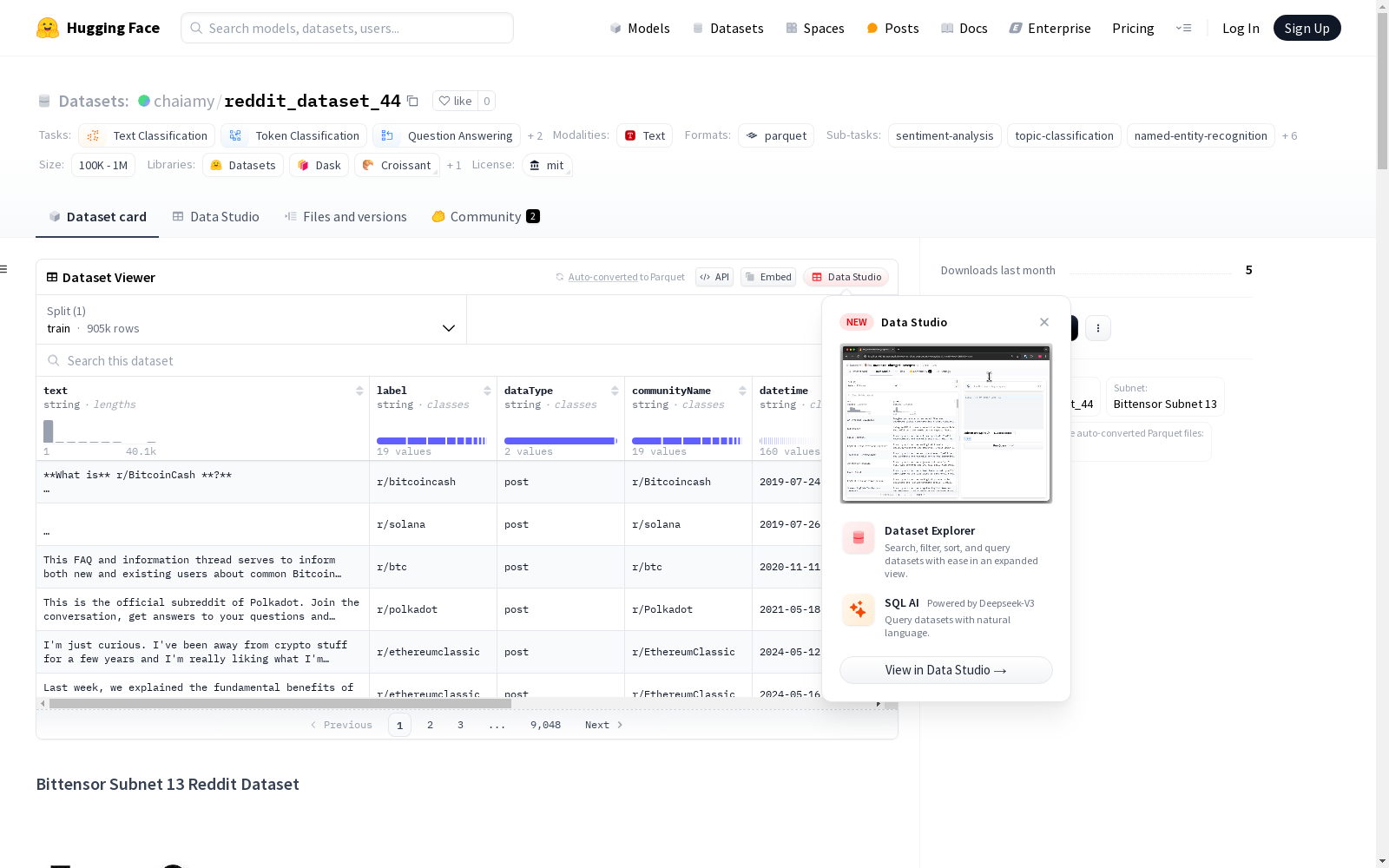Switch to the Files and versions tab
This screenshot has height=868, width=1389.
(x=346, y=216)
